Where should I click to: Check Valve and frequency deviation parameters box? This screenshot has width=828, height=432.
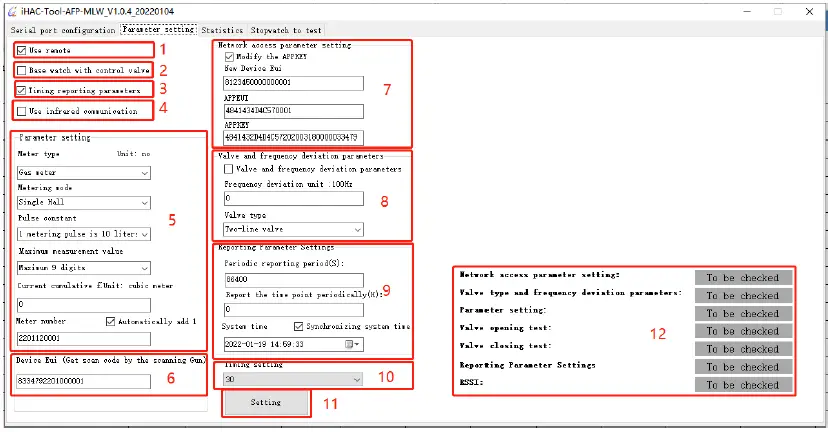229,169
